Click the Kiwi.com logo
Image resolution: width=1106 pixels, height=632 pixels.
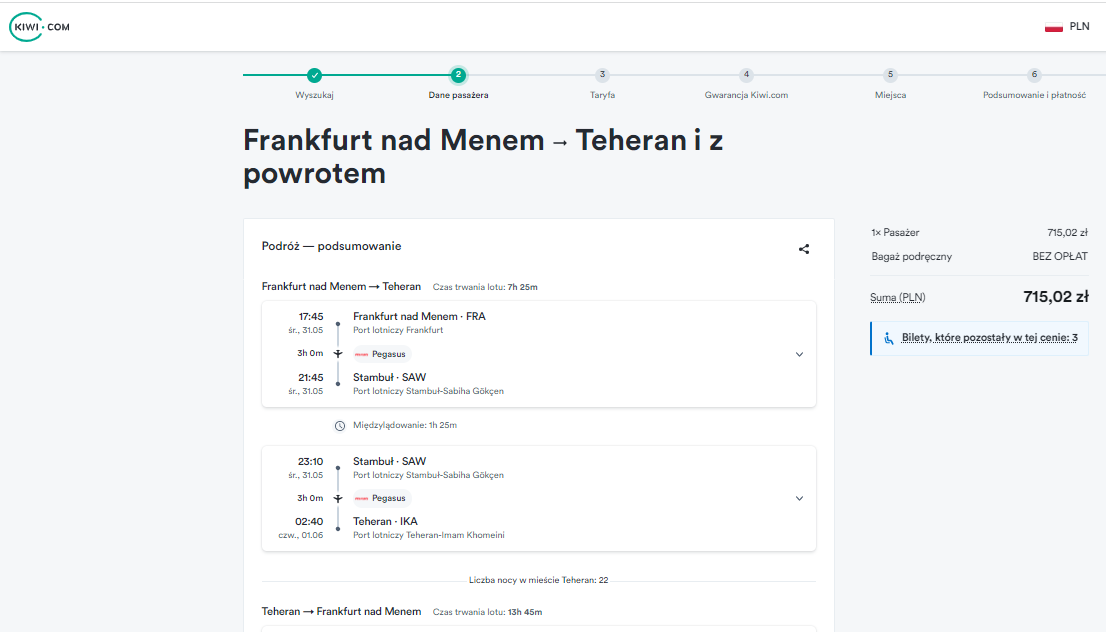click(40, 27)
